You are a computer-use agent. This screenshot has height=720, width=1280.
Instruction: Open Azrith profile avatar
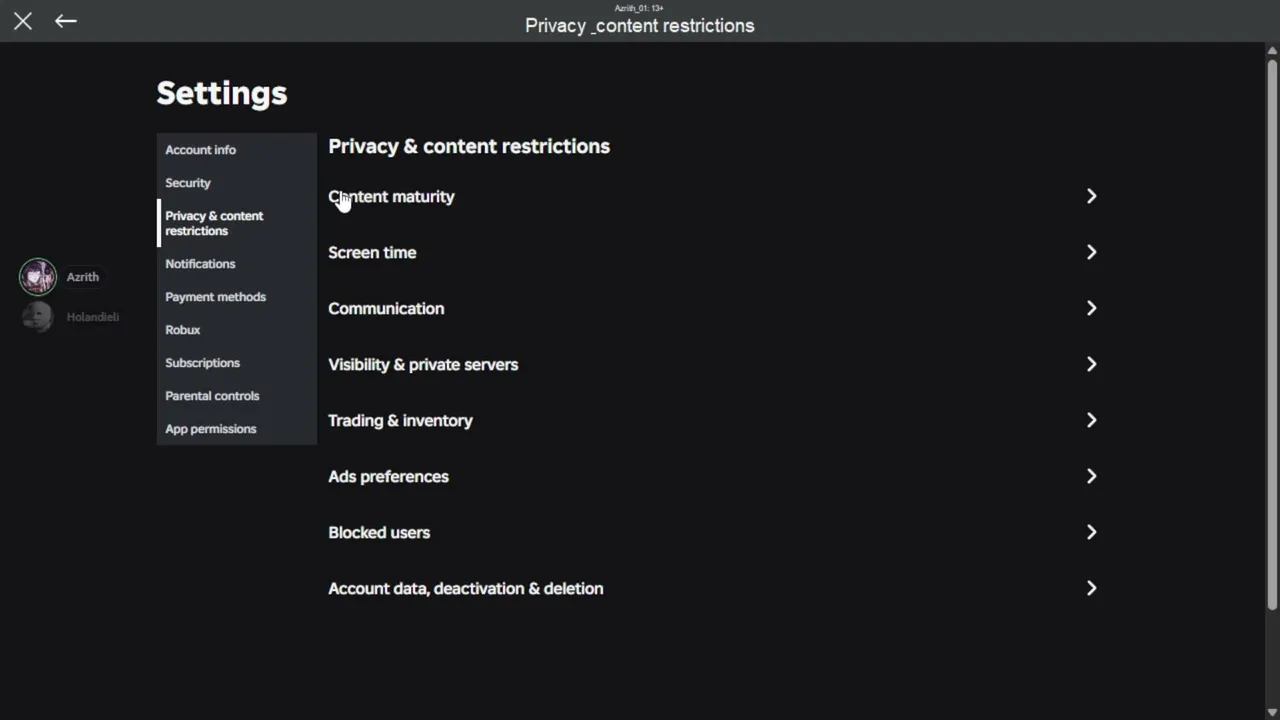[38, 277]
